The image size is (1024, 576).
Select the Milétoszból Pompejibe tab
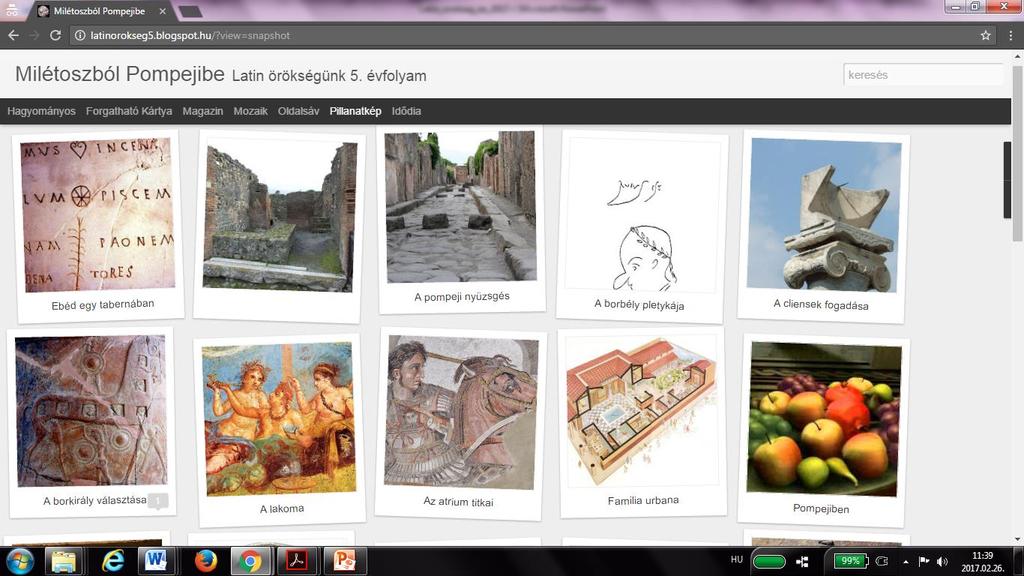coord(99,11)
